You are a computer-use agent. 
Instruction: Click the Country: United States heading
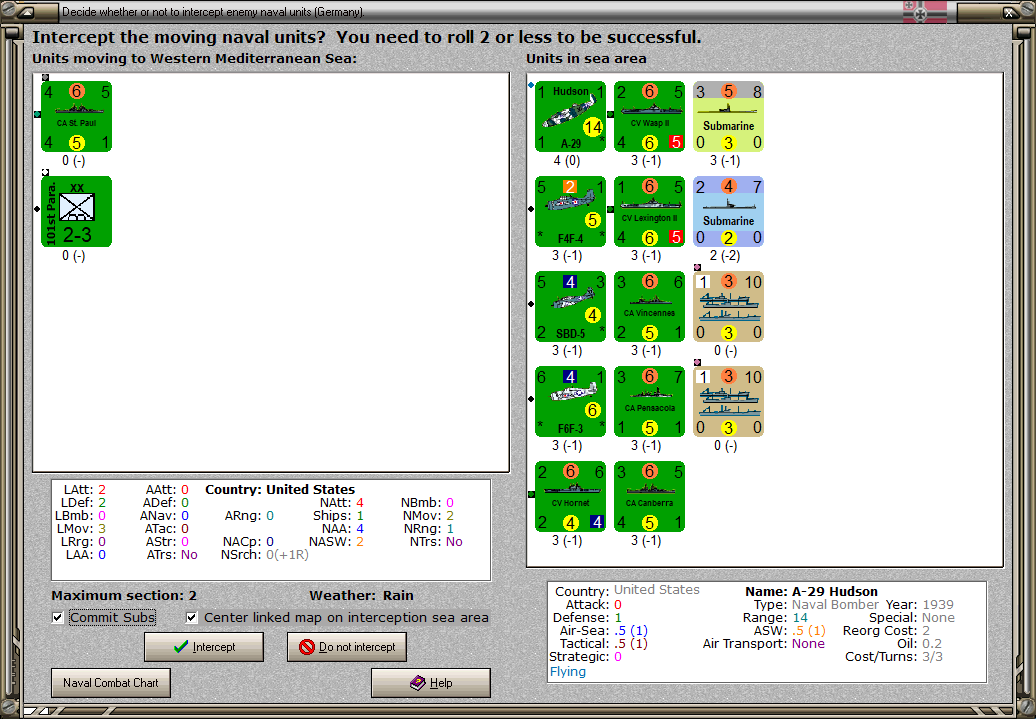coord(280,490)
